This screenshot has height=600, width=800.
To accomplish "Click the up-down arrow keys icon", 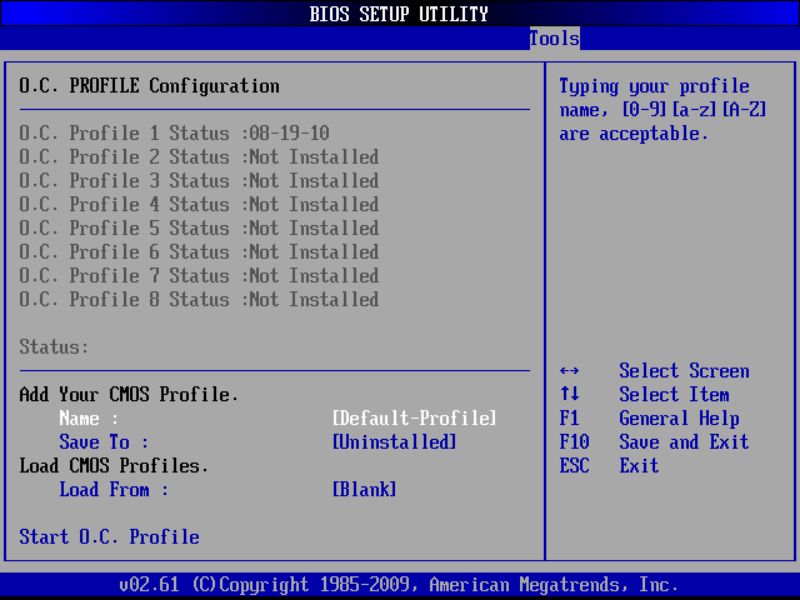I will point(569,393).
